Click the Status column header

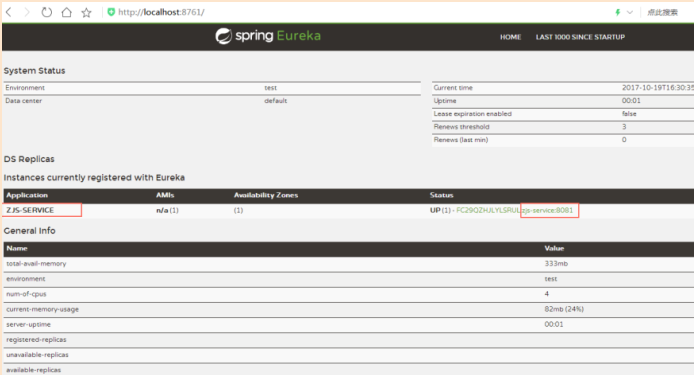442,195
